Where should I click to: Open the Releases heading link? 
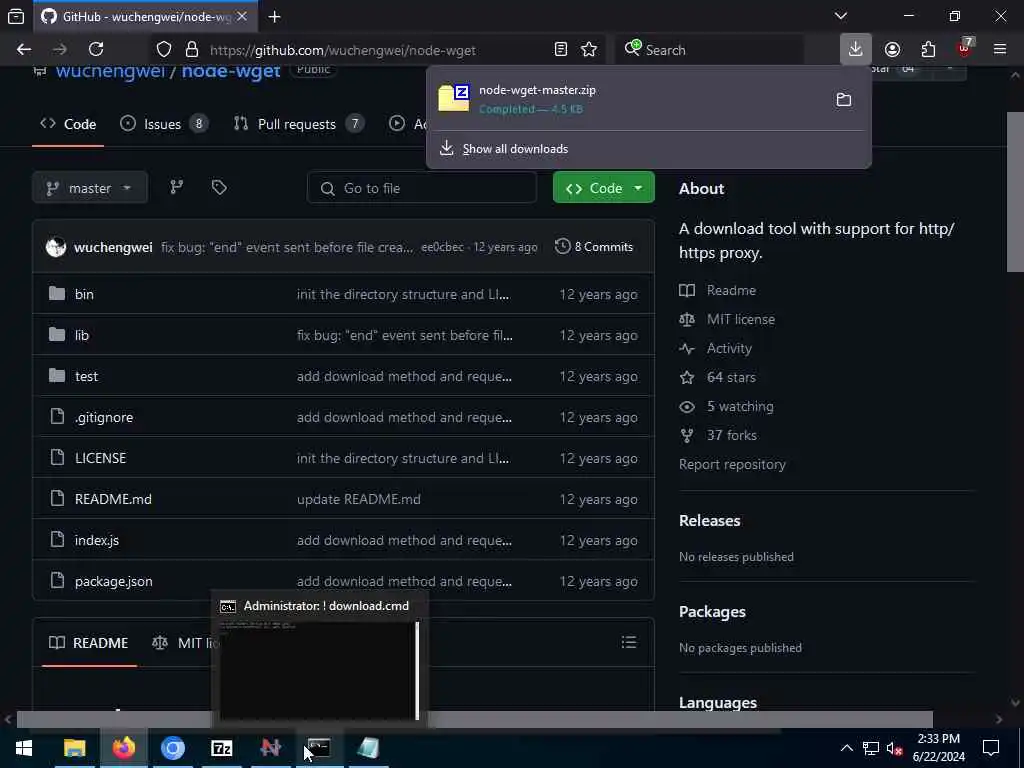tap(709, 521)
